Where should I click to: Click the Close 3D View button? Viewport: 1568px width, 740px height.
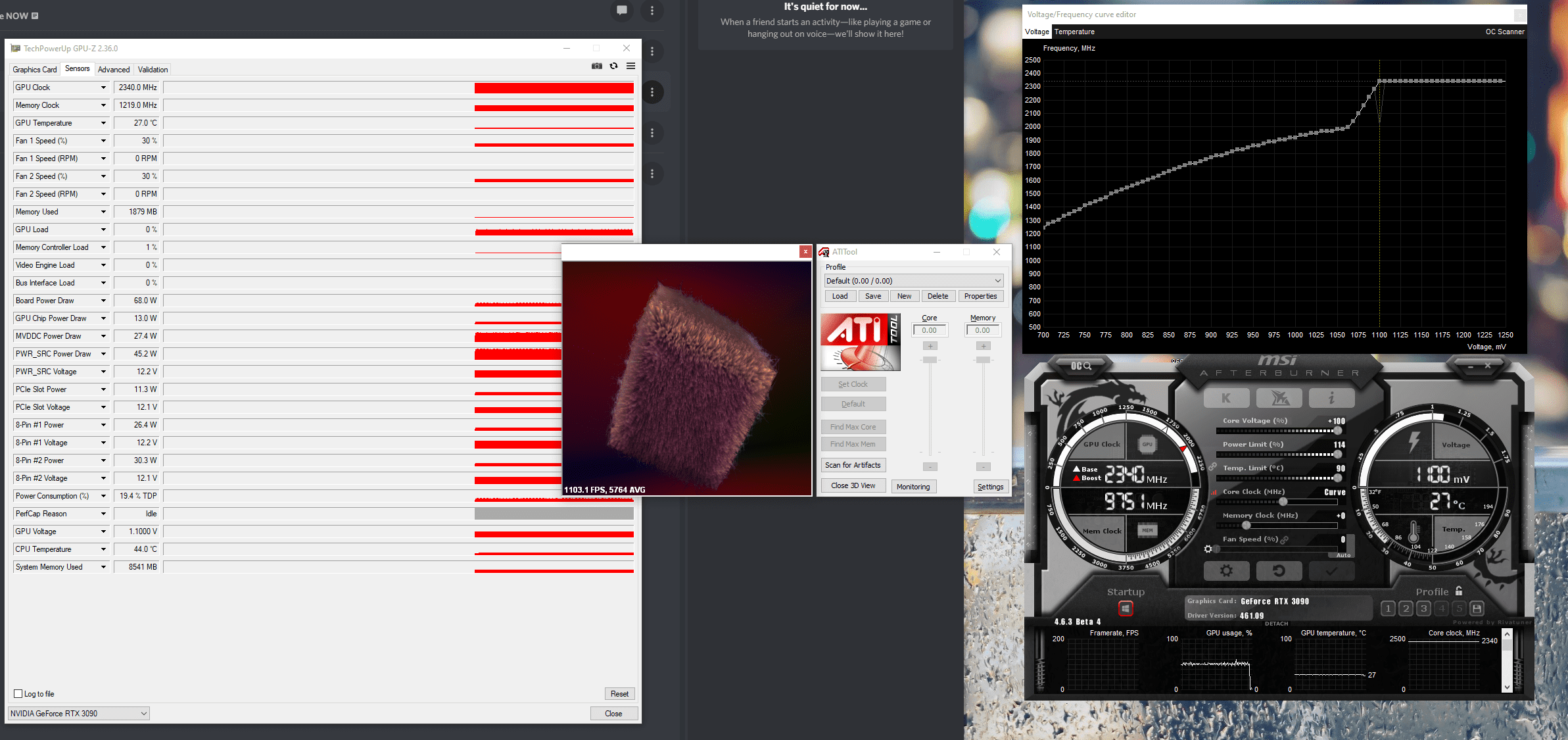click(x=853, y=486)
